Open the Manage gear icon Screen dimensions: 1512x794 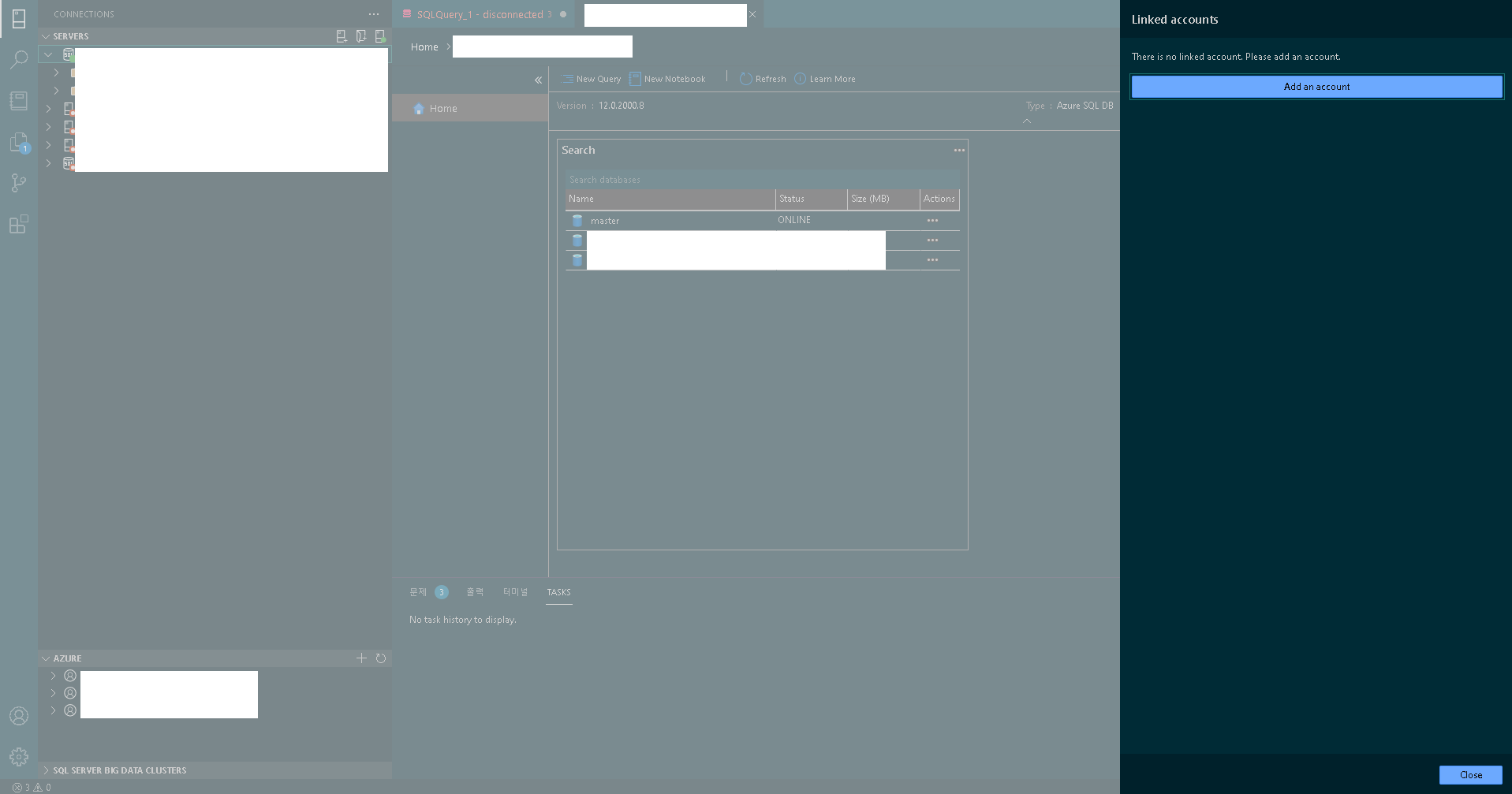pyautogui.click(x=19, y=757)
